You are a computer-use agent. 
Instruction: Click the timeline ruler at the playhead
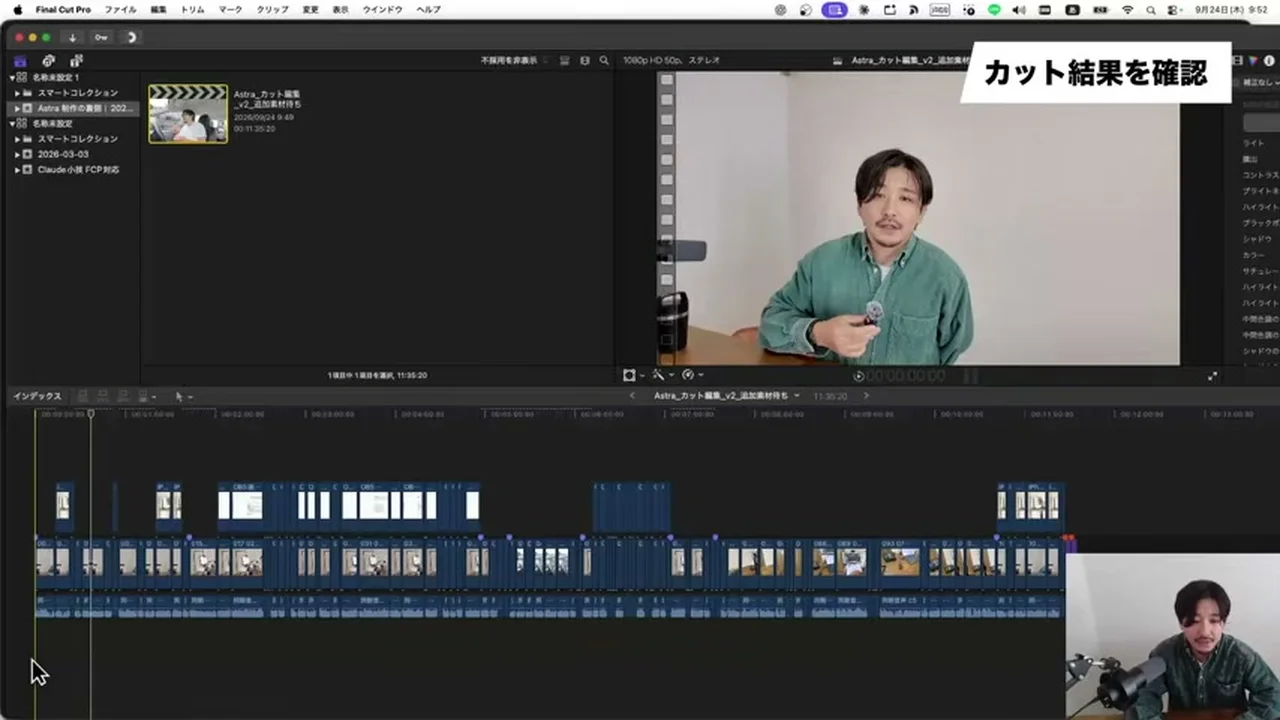[x=90, y=413]
